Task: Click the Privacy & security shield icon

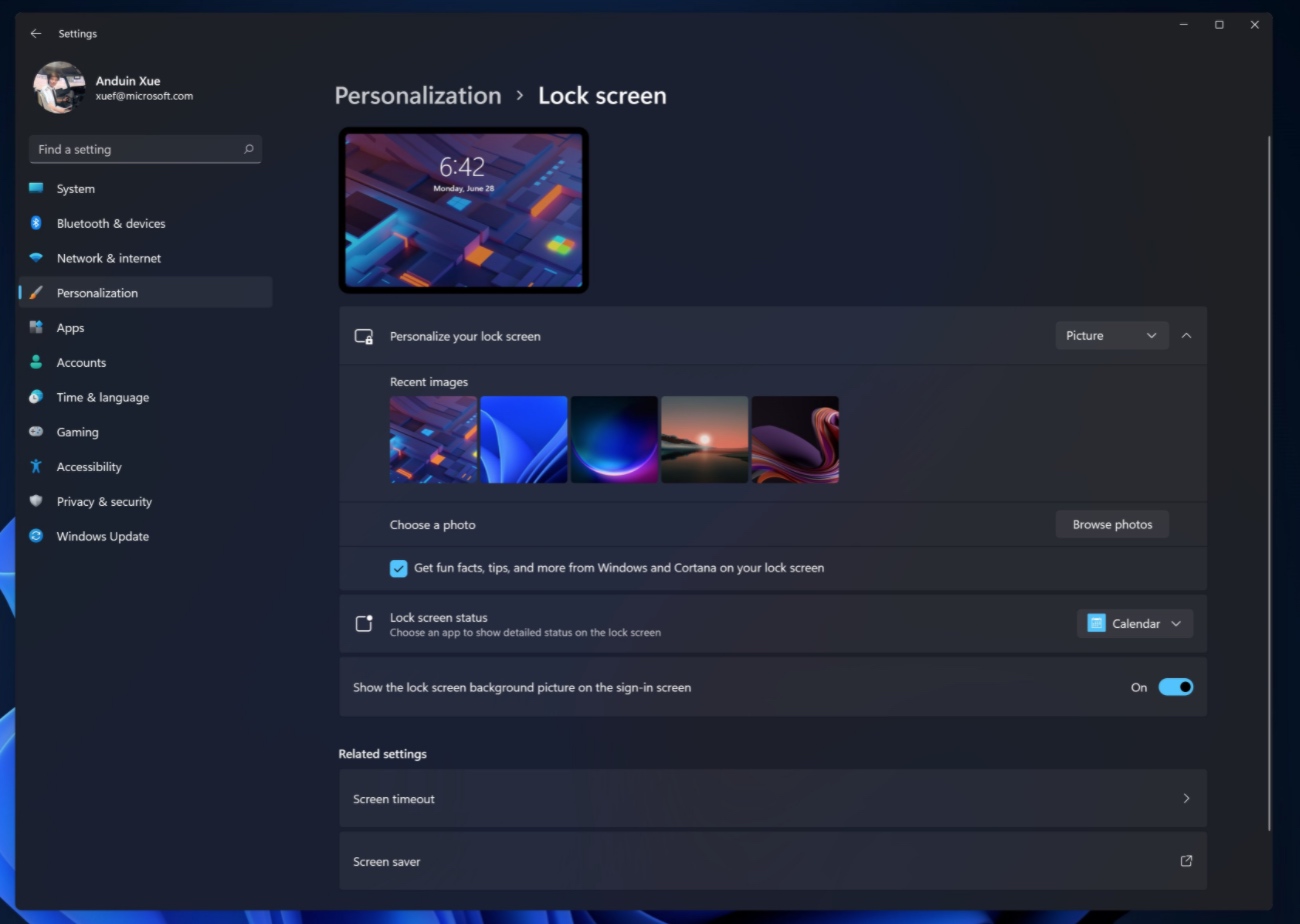Action: click(36, 501)
